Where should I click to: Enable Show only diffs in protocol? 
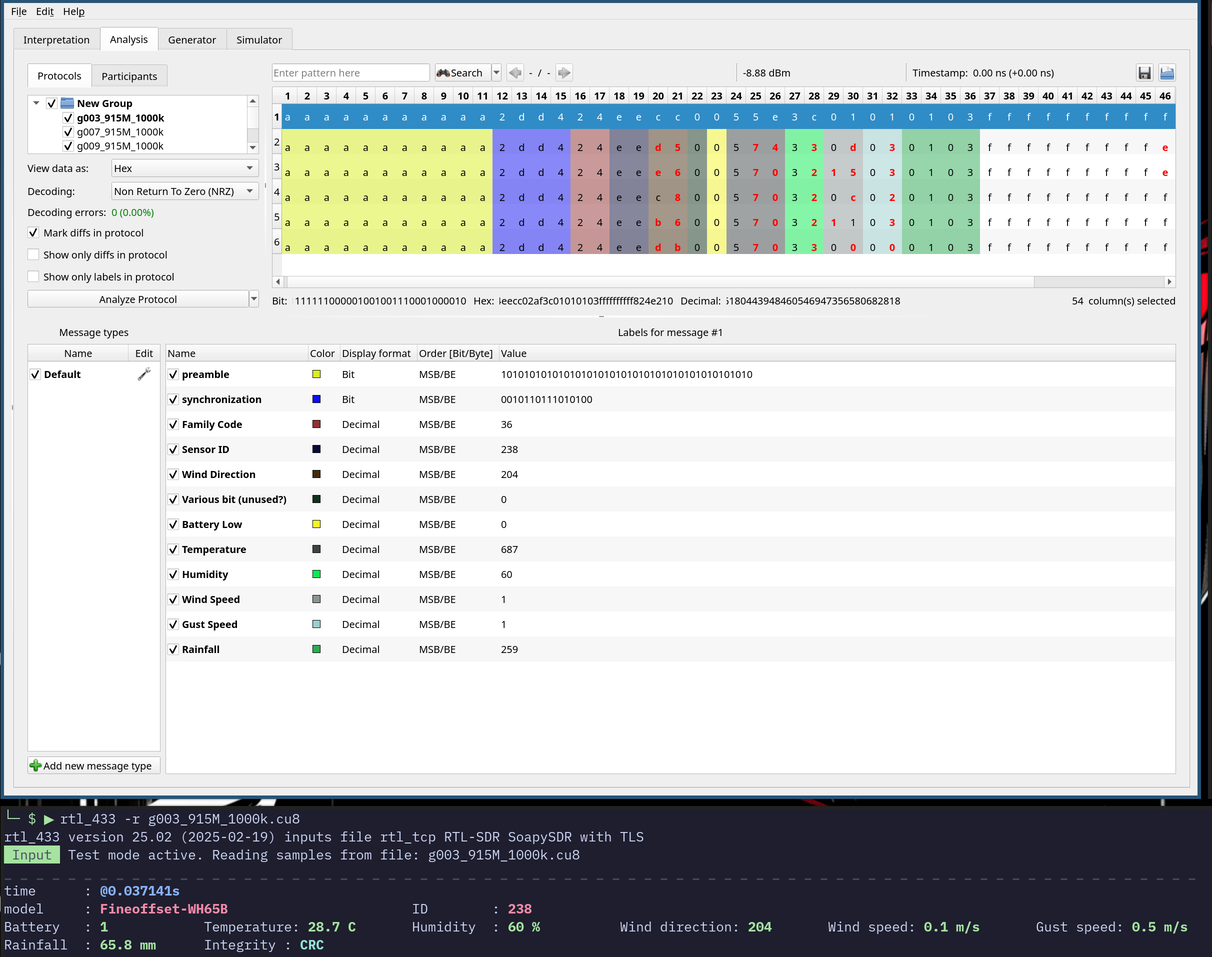pyautogui.click(x=34, y=255)
